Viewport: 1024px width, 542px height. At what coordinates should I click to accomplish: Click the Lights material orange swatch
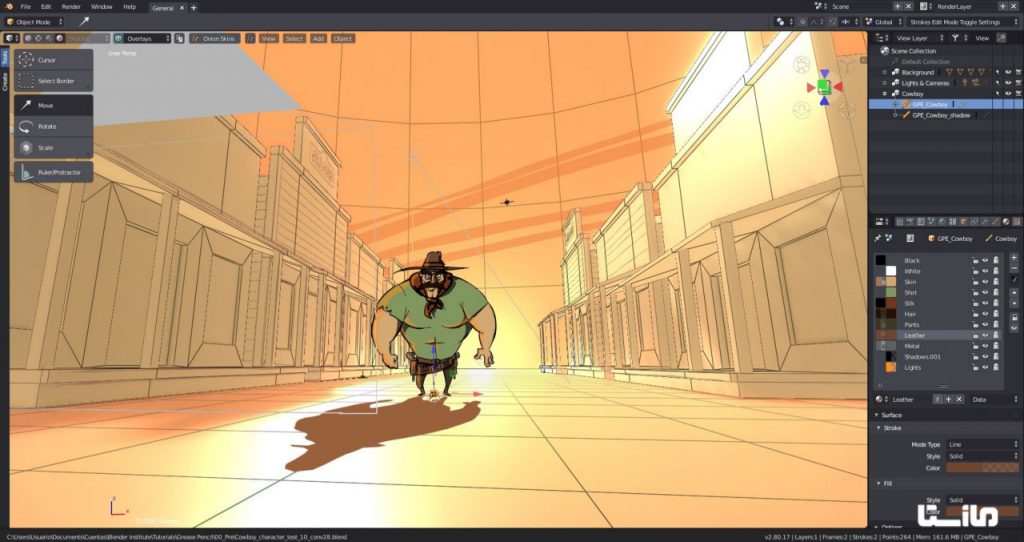click(891, 367)
